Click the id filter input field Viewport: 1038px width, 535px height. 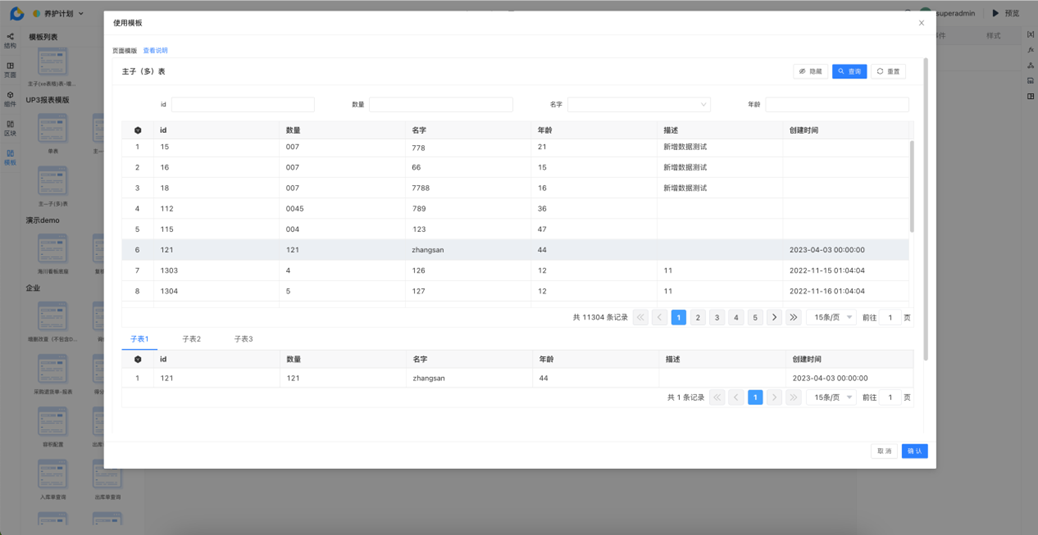[243, 104]
